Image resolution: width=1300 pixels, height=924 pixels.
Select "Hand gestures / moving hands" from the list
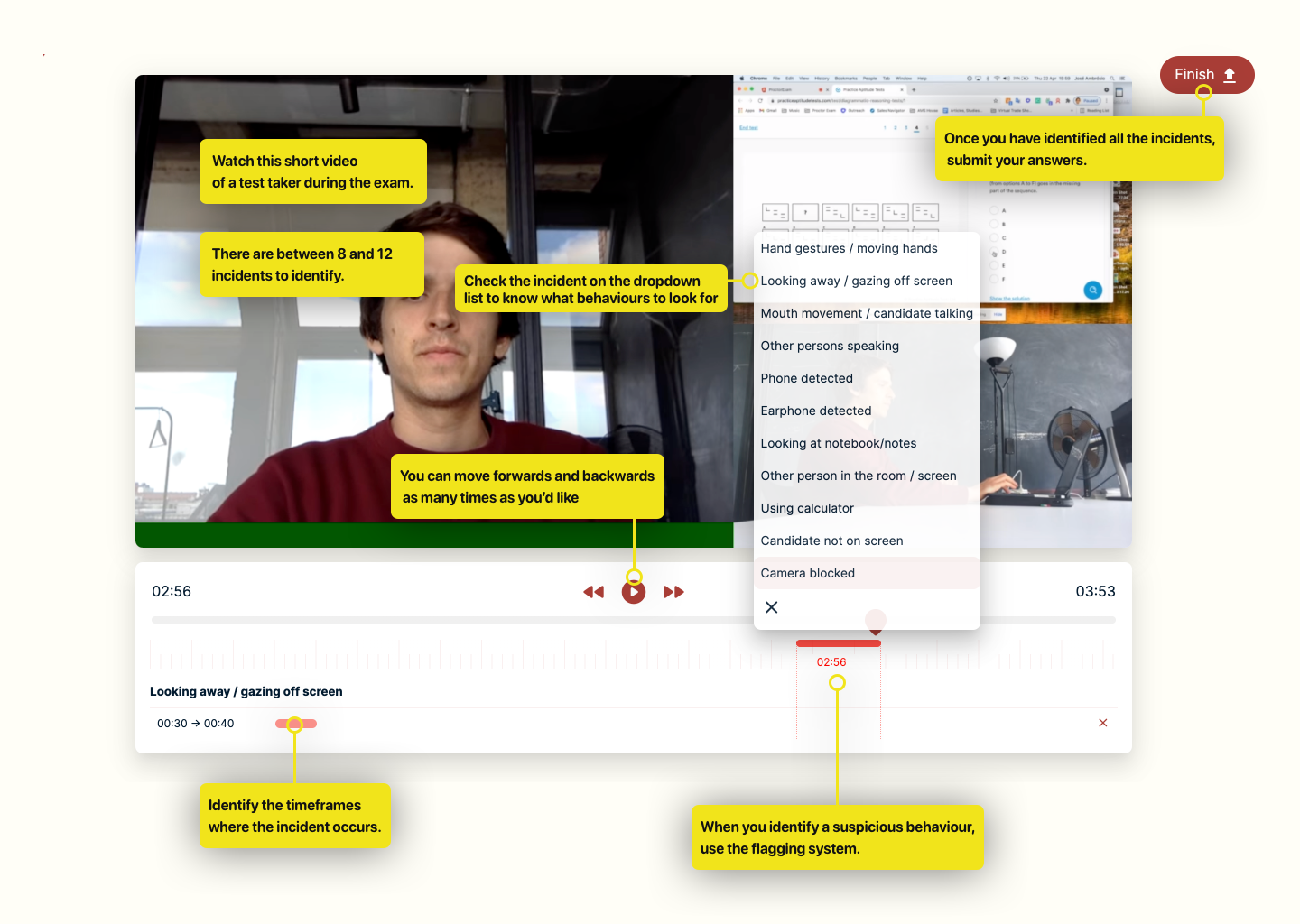coord(849,248)
